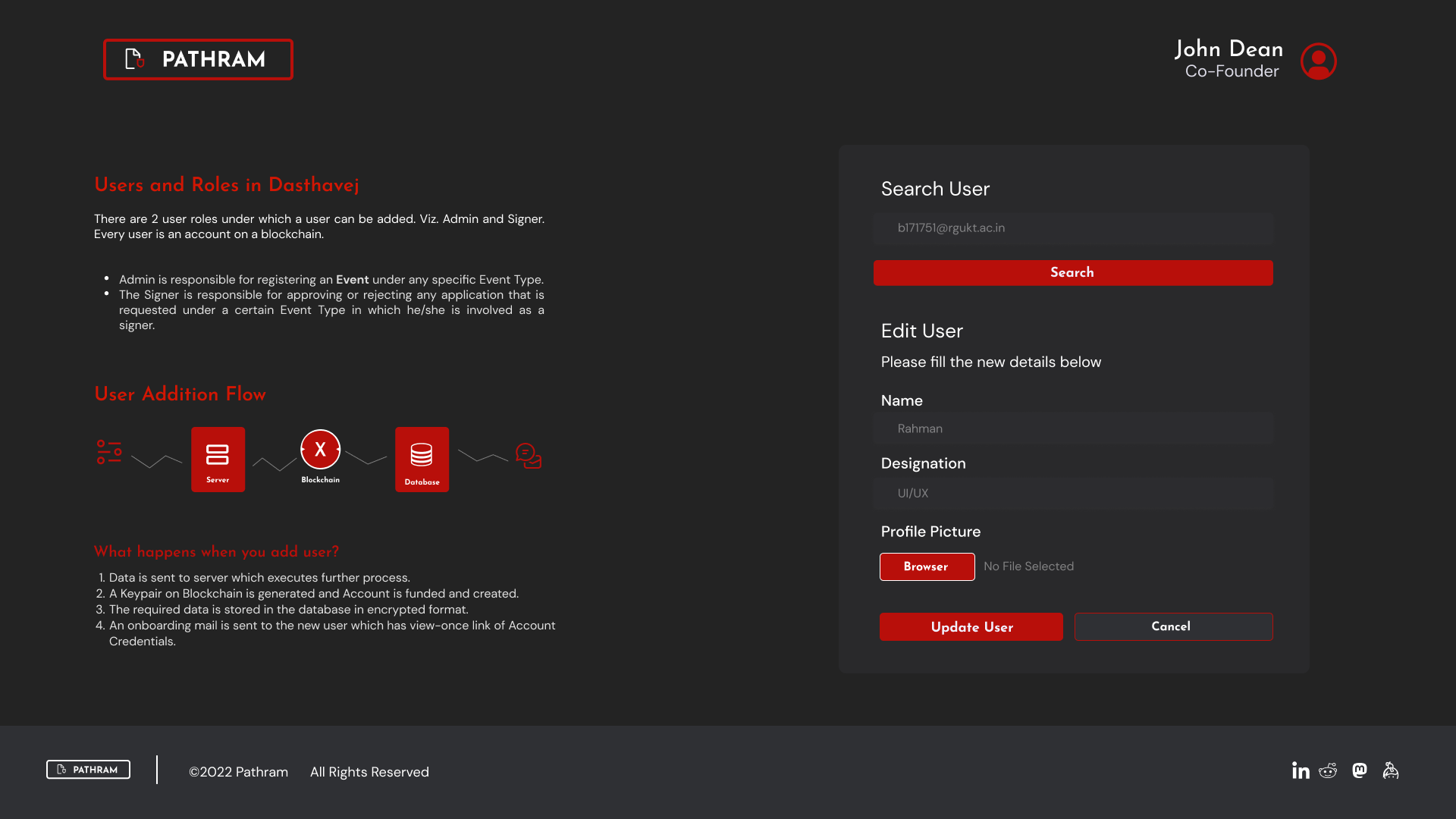1456x819 pixels.
Task: Click the Name input field
Action: (x=1072, y=428)
